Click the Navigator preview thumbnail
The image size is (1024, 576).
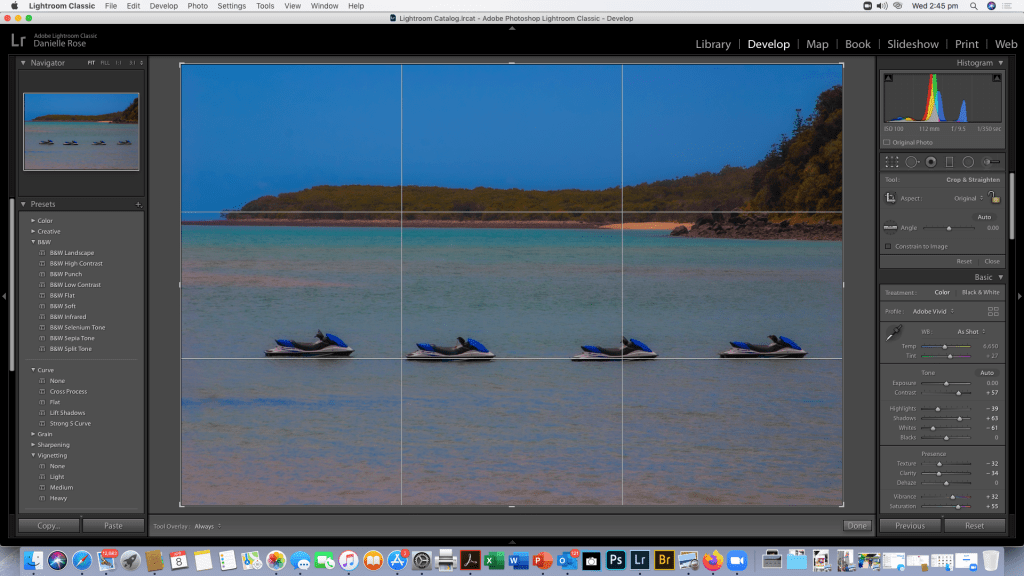click(x=81, y=132)
